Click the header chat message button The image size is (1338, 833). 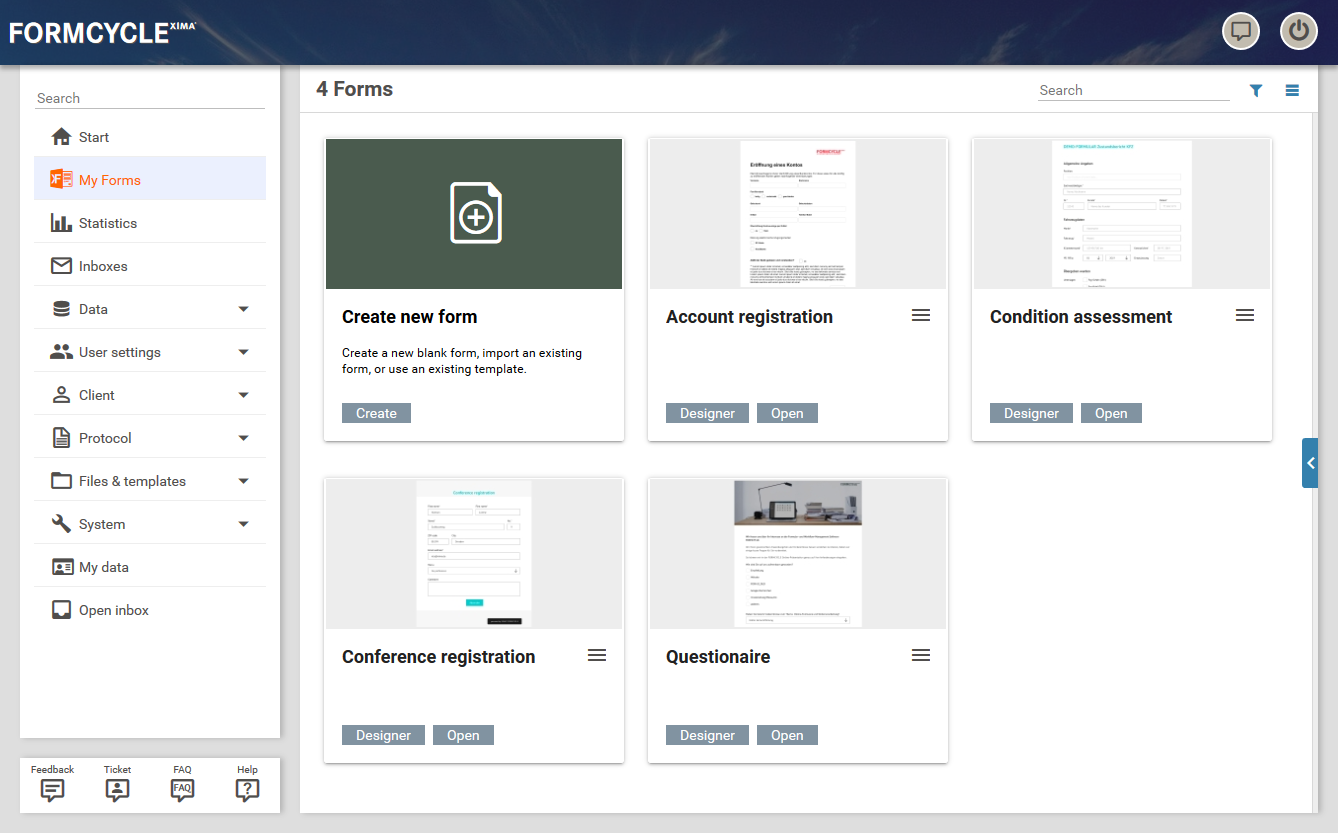click(1241, 31)
